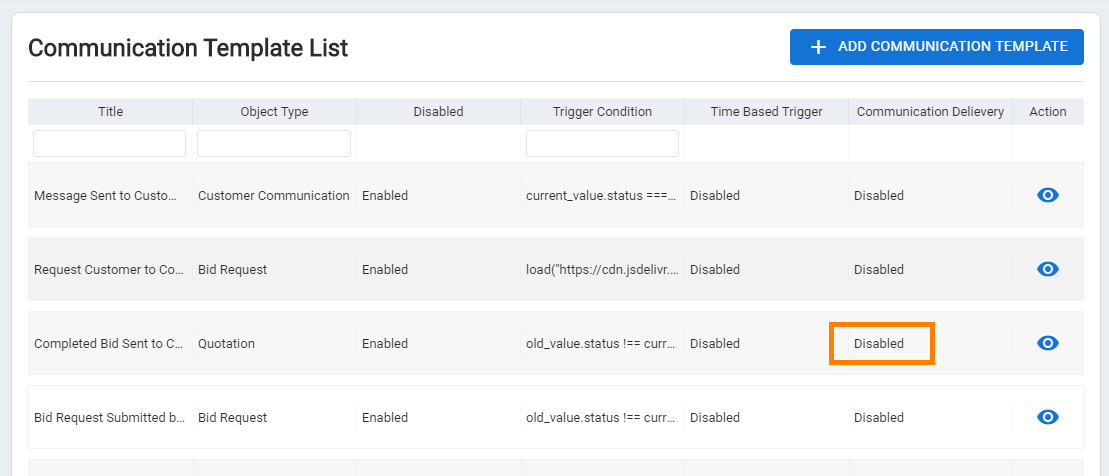1109x476 pixels.
Task: Click Bid Request cell in Request Customer row
Action: point(233,269)
